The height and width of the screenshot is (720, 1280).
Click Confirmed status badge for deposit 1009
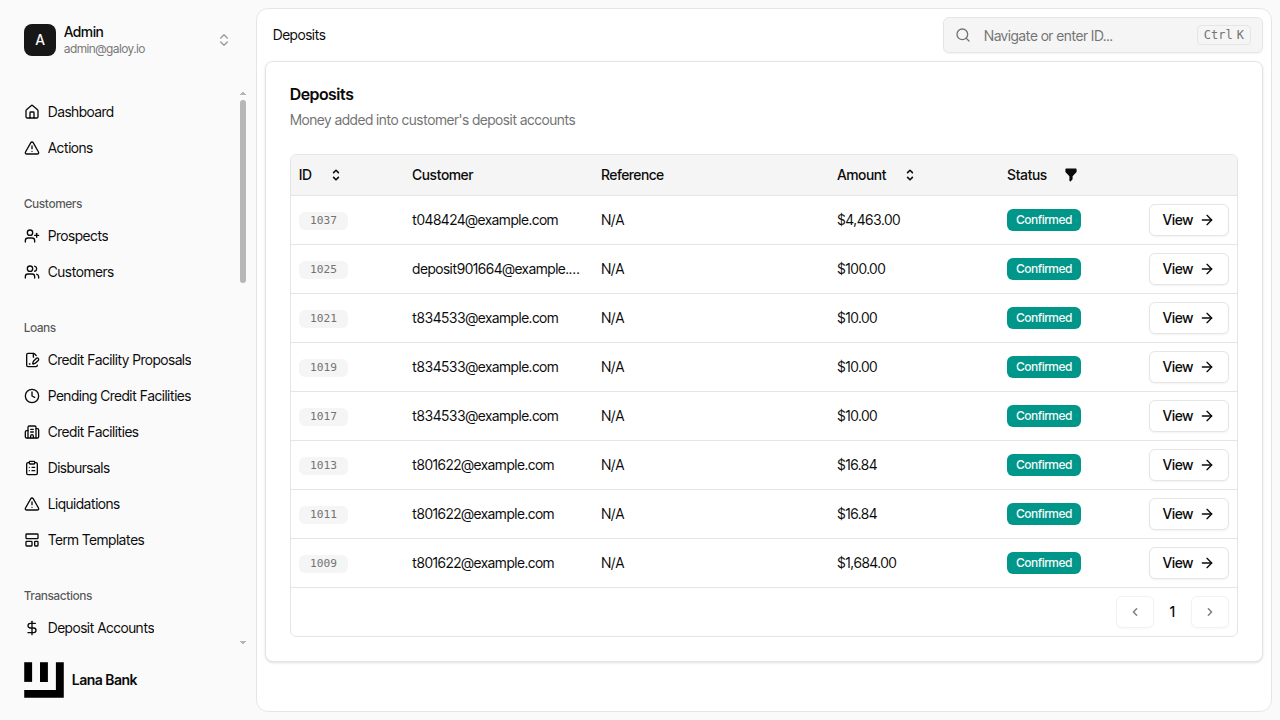coord(1044,563)
